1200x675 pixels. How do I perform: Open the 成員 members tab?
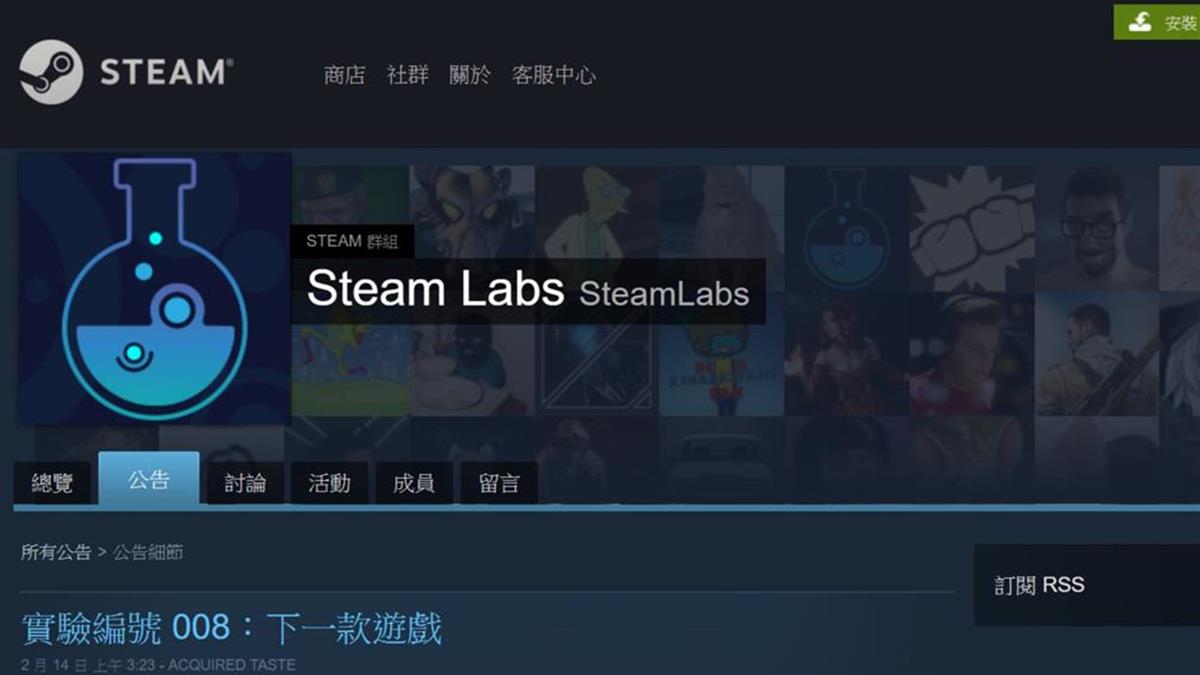[x=414, y=484]
